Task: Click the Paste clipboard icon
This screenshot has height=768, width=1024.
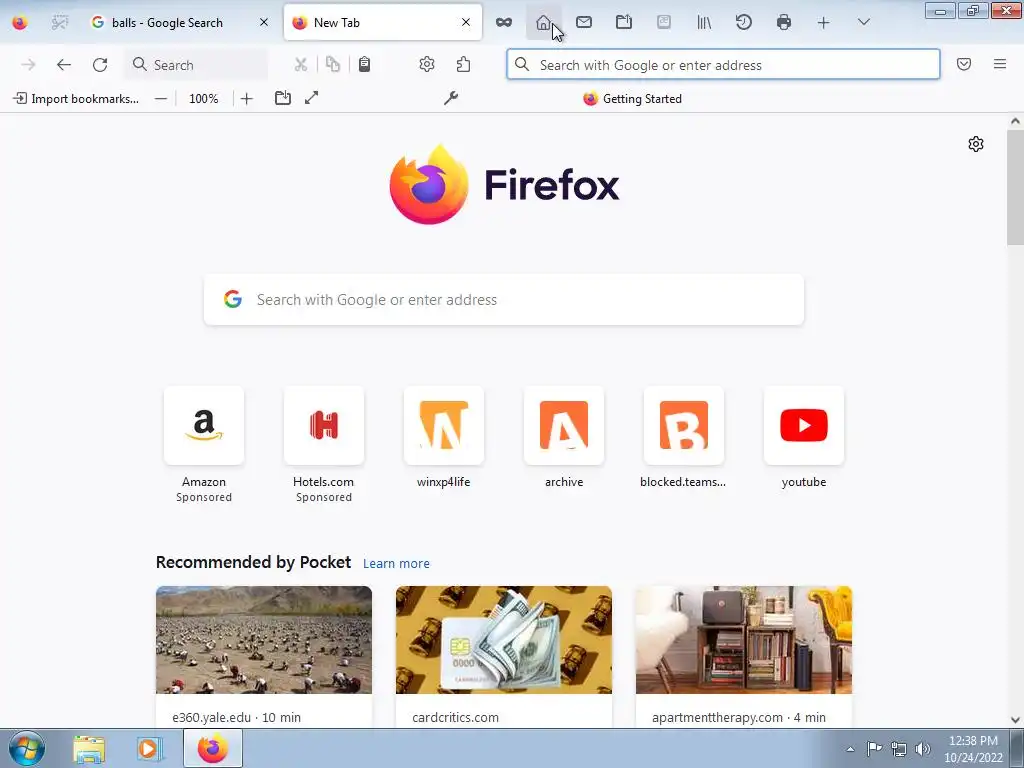Action: pyautogui.click(x=364, y=65)
